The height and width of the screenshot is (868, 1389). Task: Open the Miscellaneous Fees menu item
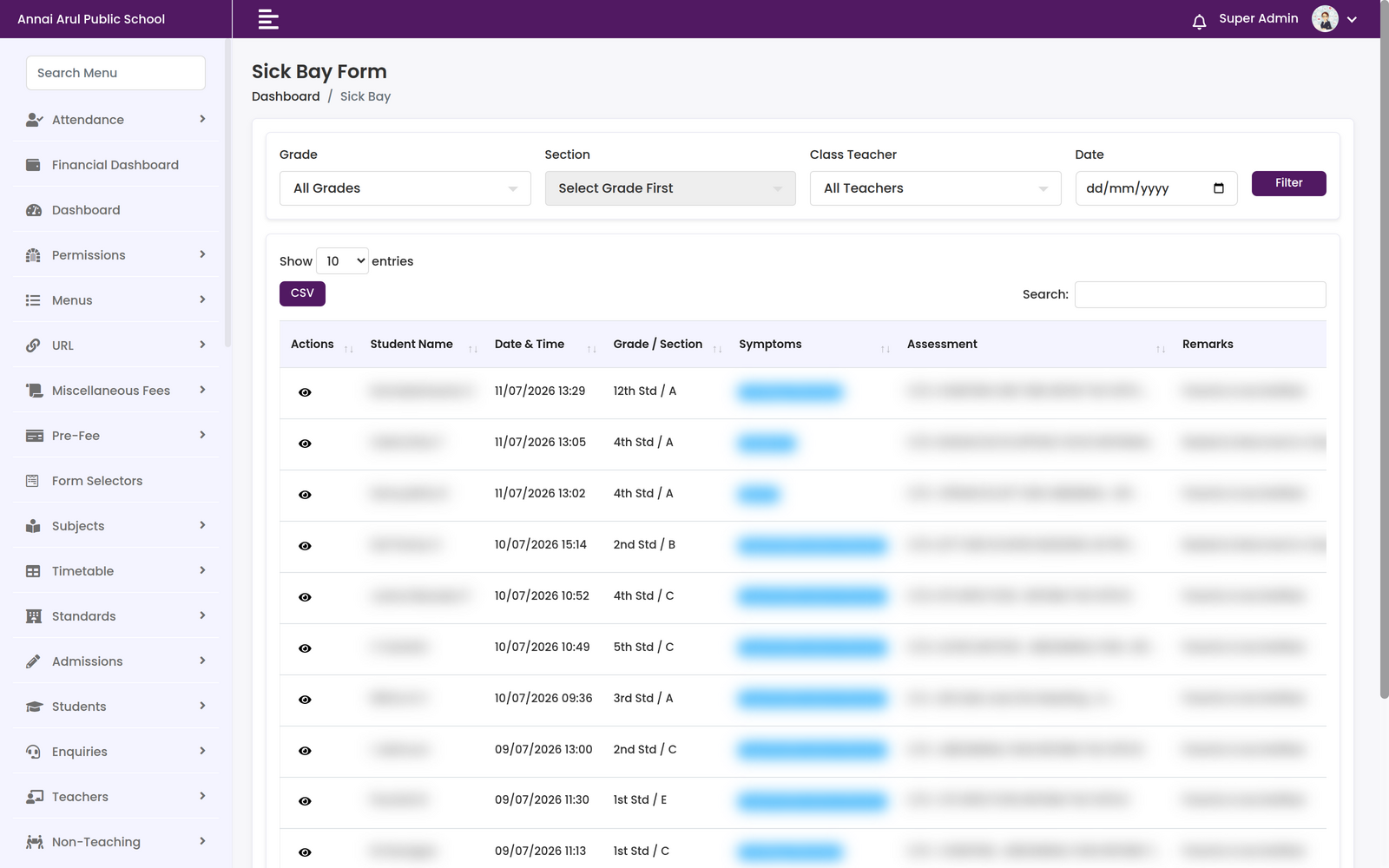pyautogui.click(x=116, y=391)
